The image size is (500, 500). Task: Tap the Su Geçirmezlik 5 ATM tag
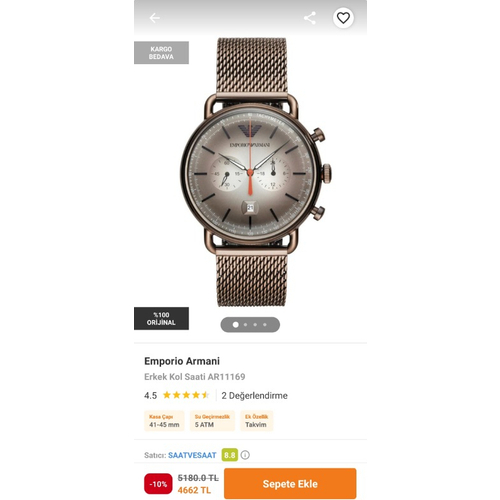[x=212, y=421]
